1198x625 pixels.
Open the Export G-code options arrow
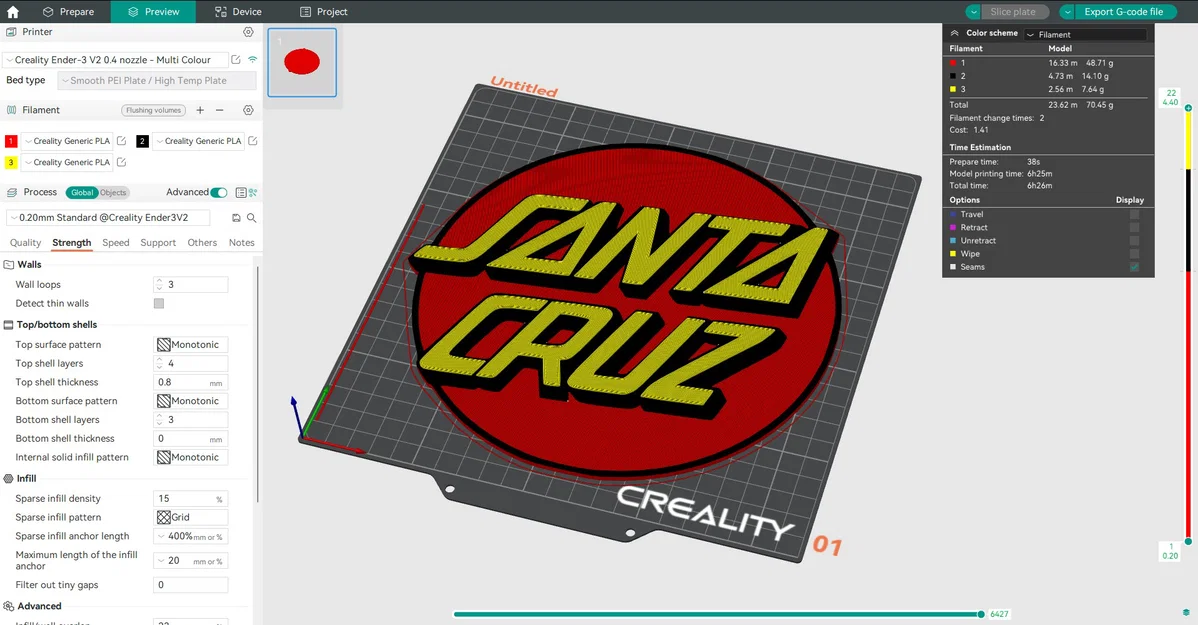click(x=1067, y=11)
